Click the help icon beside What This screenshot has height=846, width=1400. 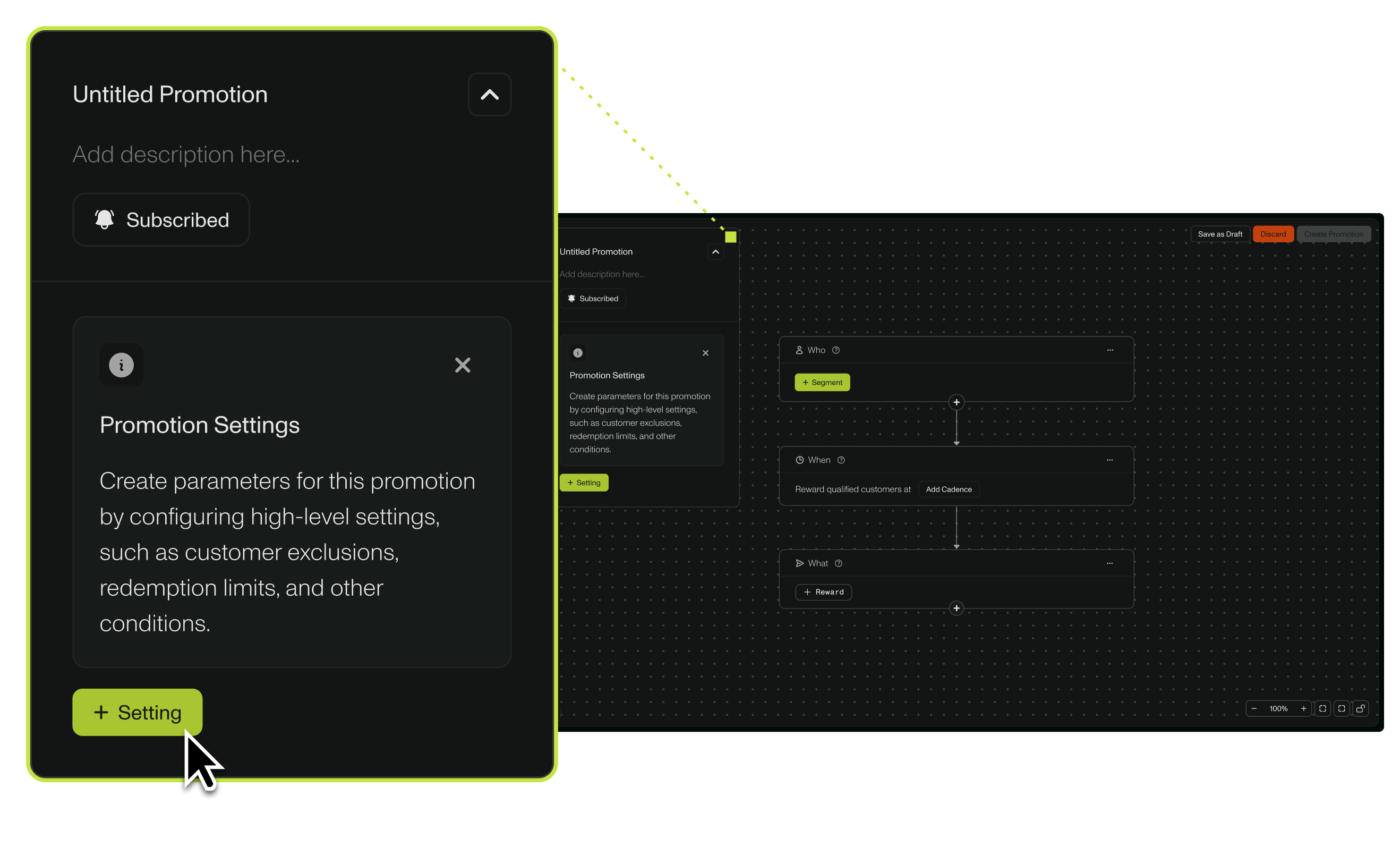tap(839, 563)
